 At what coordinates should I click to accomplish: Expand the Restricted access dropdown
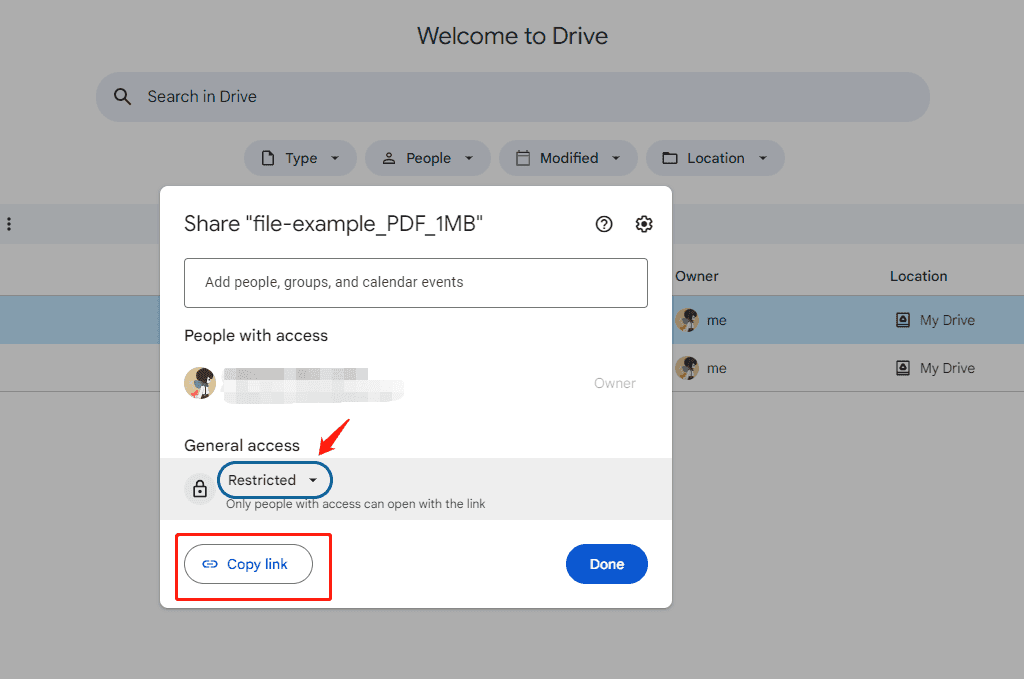coord(275,480)
